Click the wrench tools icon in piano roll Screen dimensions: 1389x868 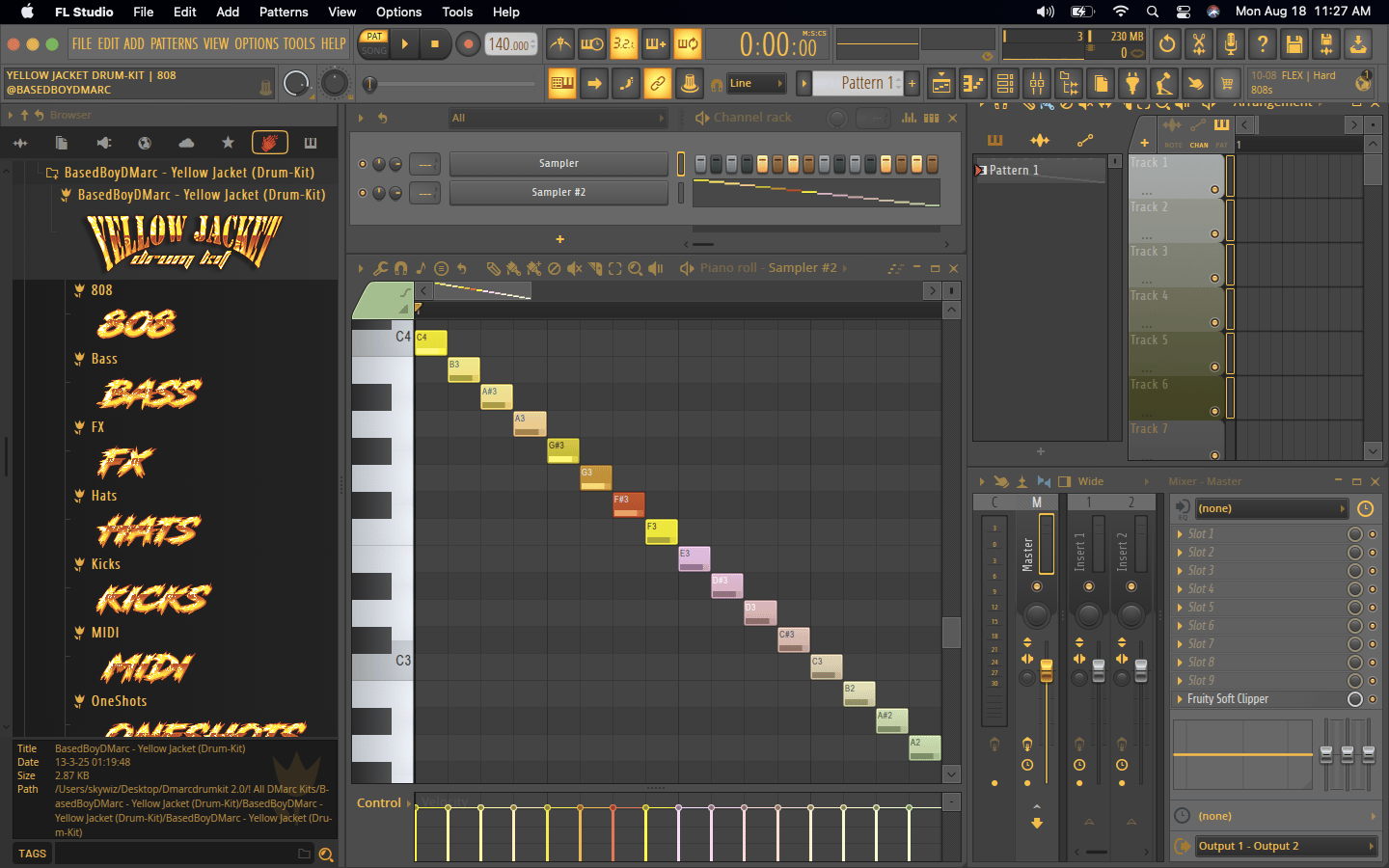click(380, 269)
